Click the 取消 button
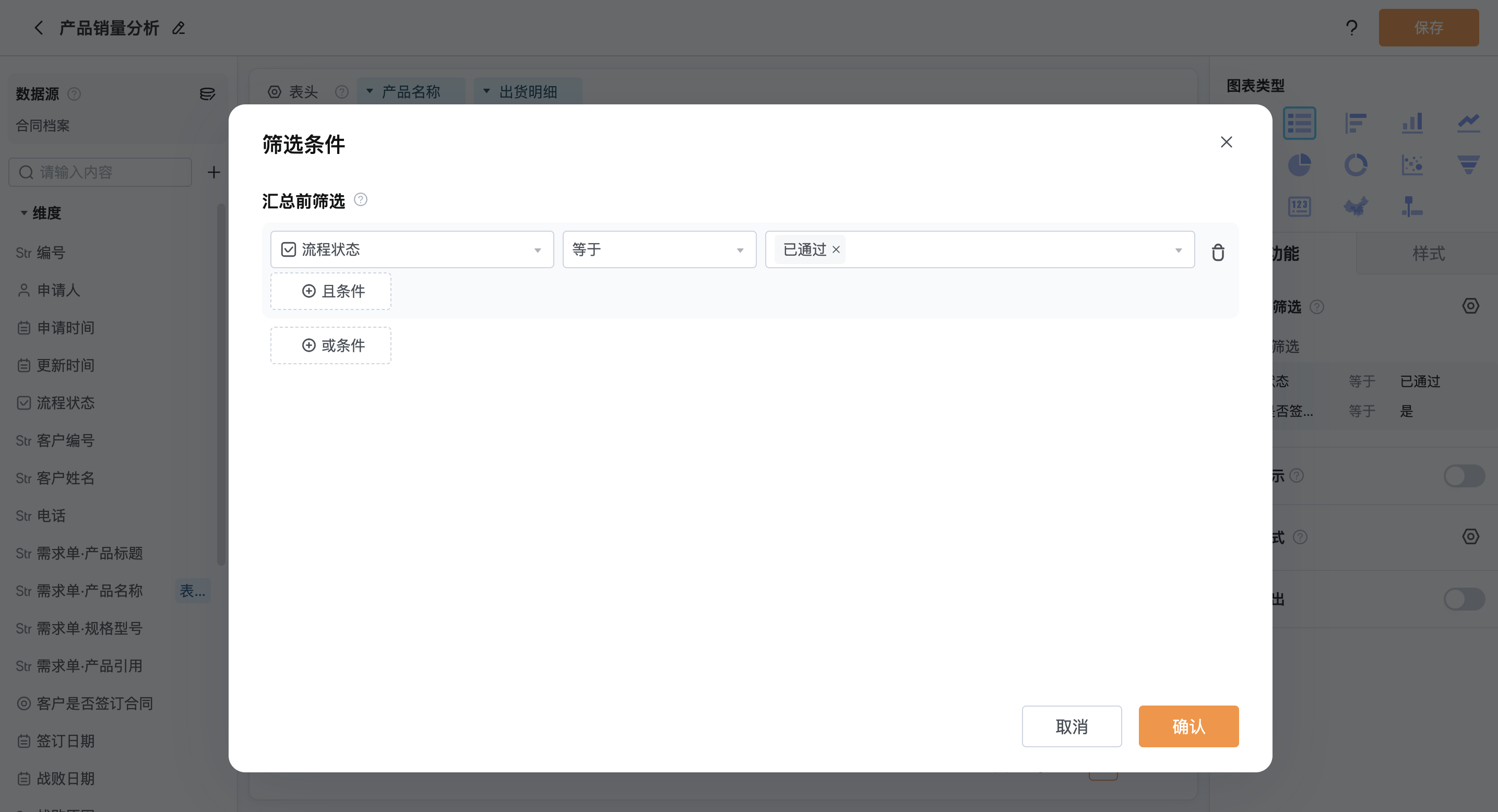1498x812 pixels. tap(1071, 726)
